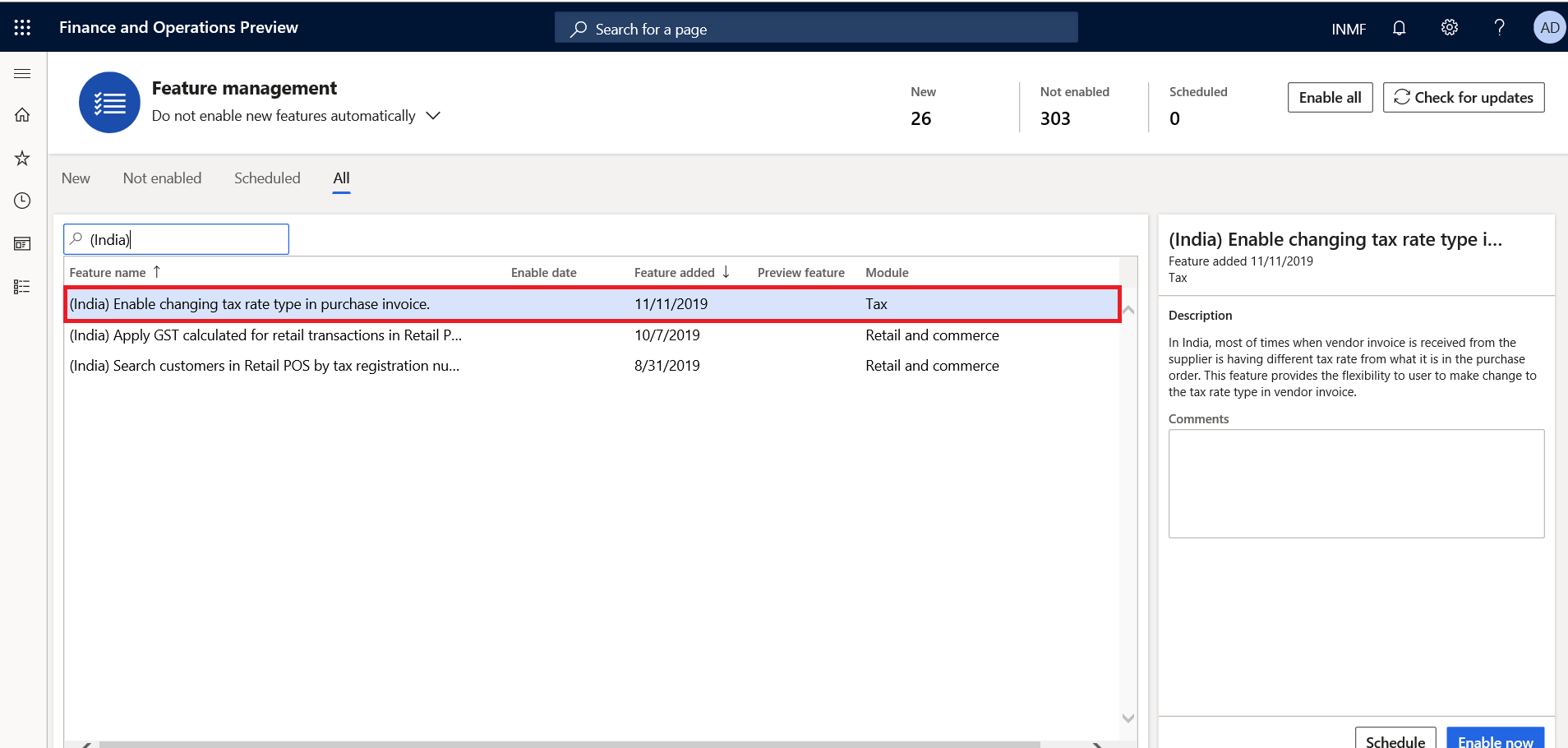This screenshot has width=1568, height=748.
Task: Click the Not enabled count tile showing 303
Action: click(x=1075, y=107)
